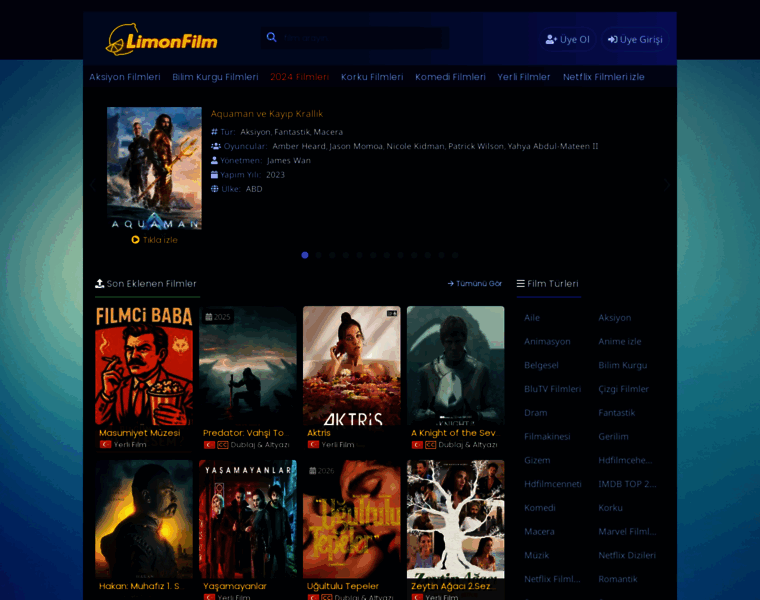Open the Anime izle genre link
The image size is (760, 600).
619,342
